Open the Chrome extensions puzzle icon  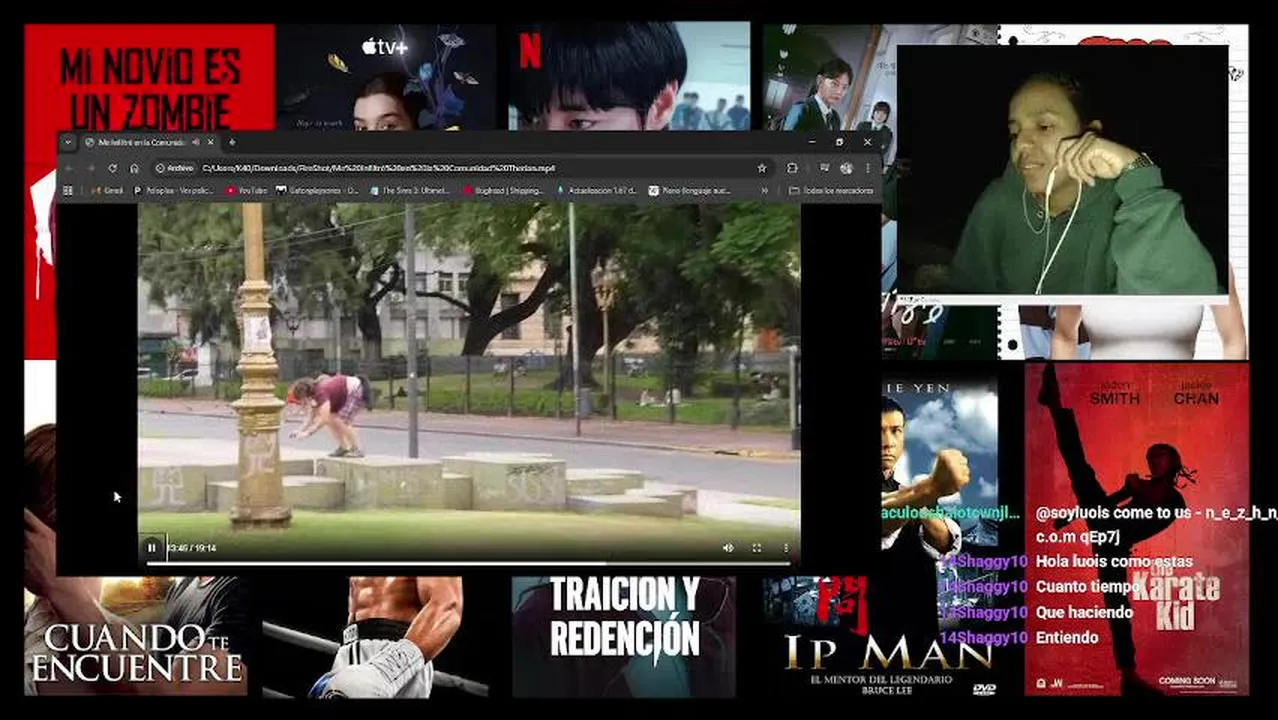pos(792,168)
